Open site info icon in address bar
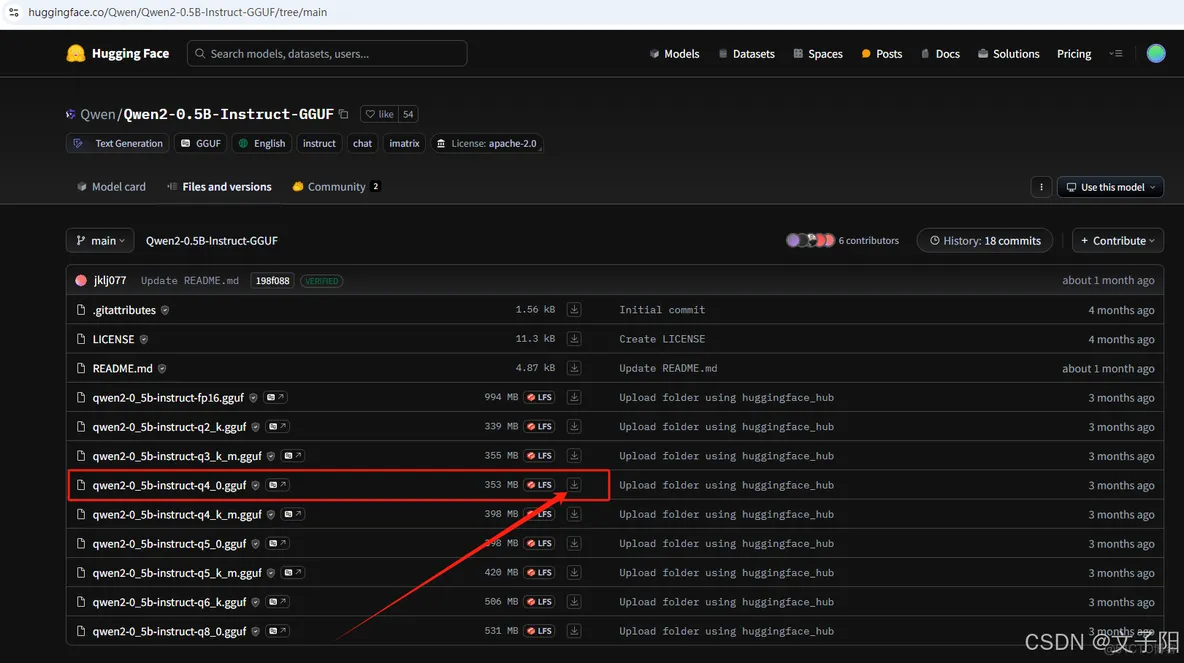 [13, 12]
